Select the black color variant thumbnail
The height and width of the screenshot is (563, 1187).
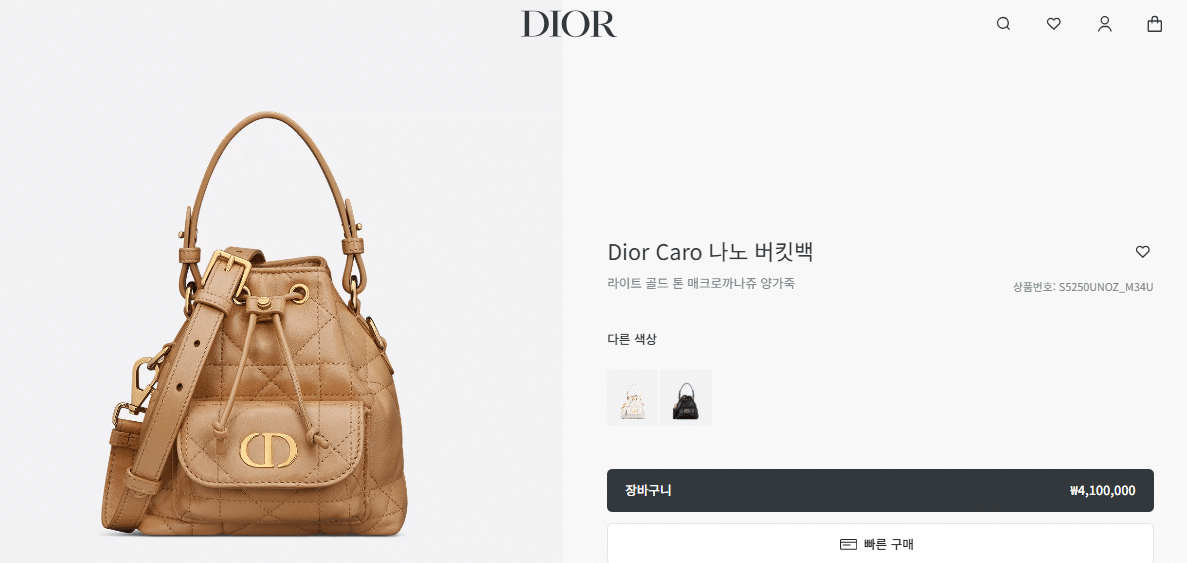click(686, 397)
